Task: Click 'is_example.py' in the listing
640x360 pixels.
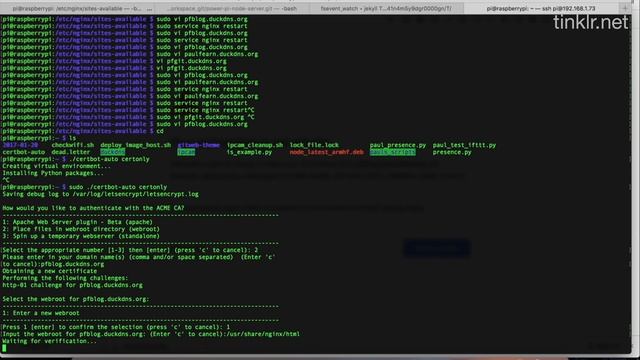Action: click(x=249, y=152)
